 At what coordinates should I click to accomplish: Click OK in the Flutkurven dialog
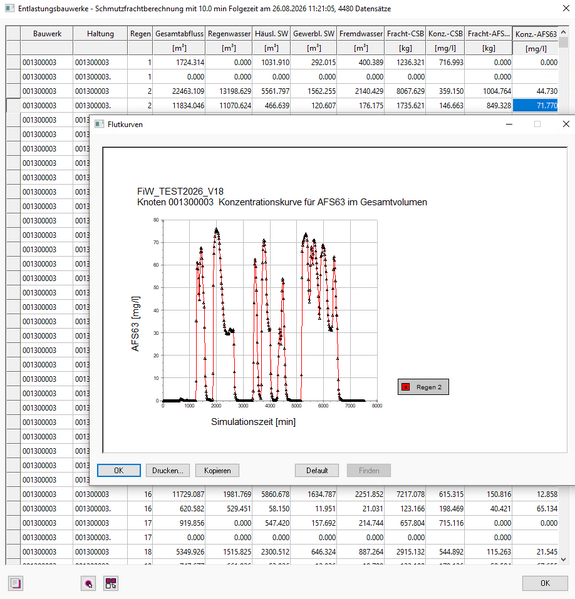click(x=119, y=470)
